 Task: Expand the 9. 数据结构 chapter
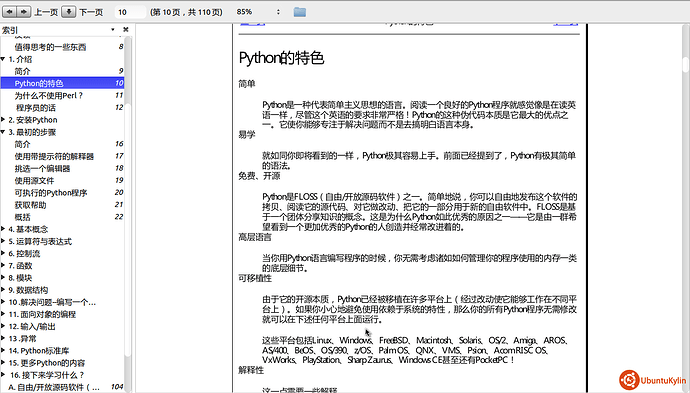3,290
